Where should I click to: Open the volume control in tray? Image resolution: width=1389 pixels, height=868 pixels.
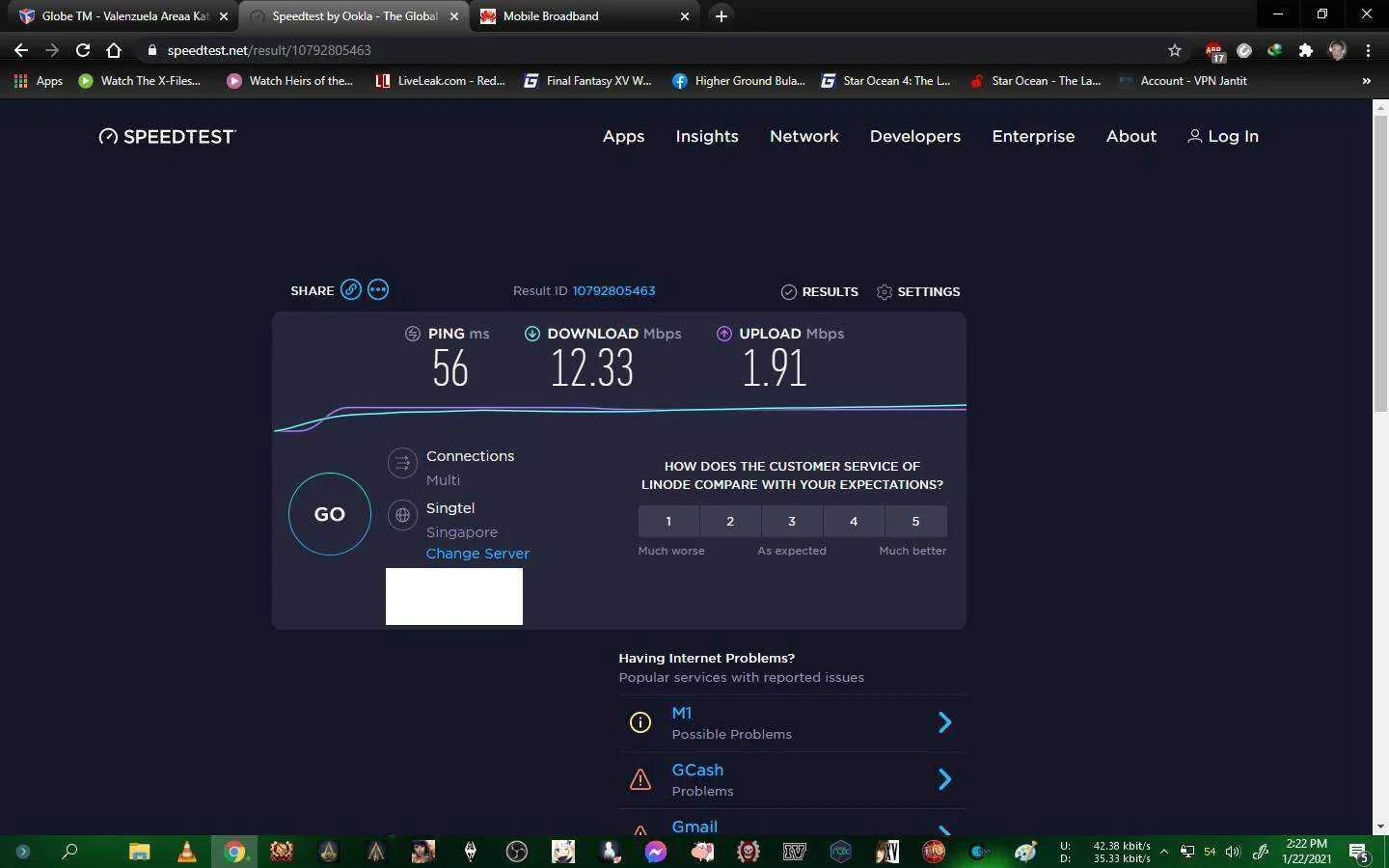(1233, 852)
